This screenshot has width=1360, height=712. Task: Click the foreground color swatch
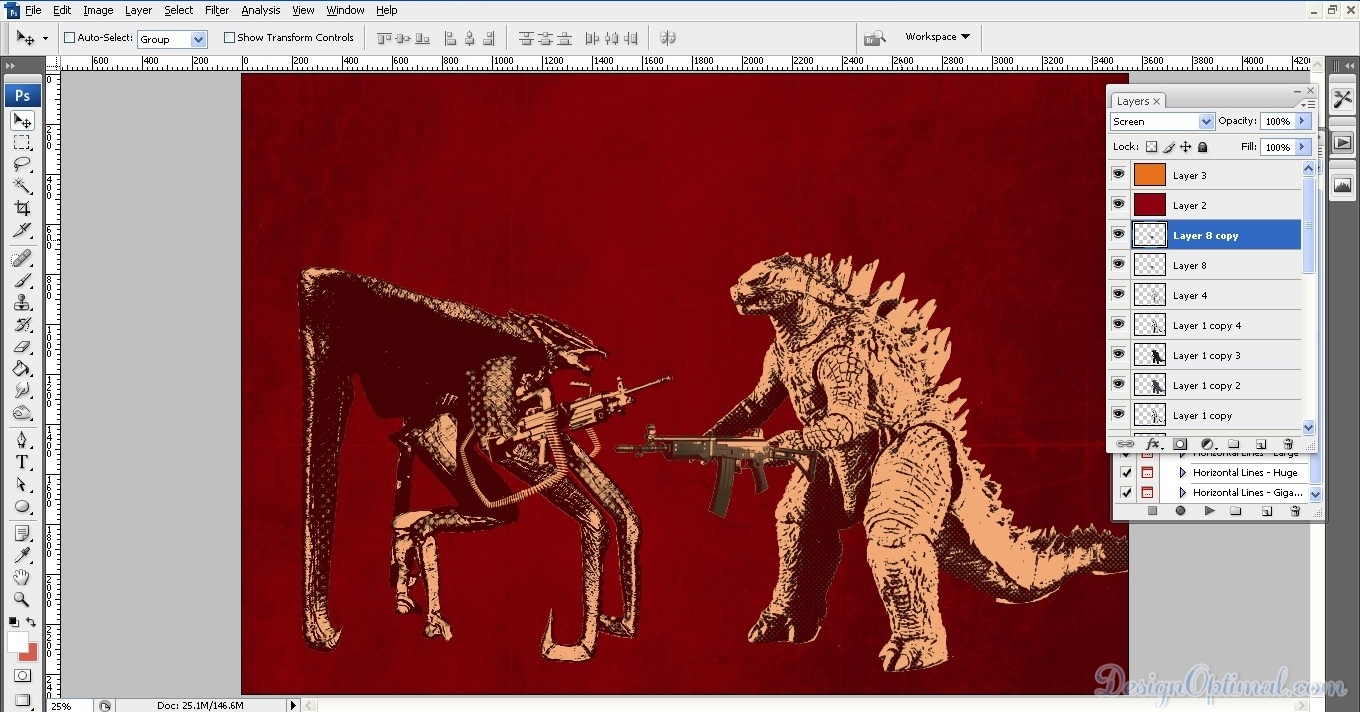pos(17,641)
